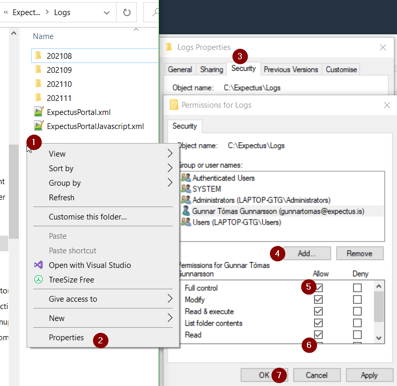Tick Deny for List folder contents
This screenshot has width=397, height=386.
point(357,323)
